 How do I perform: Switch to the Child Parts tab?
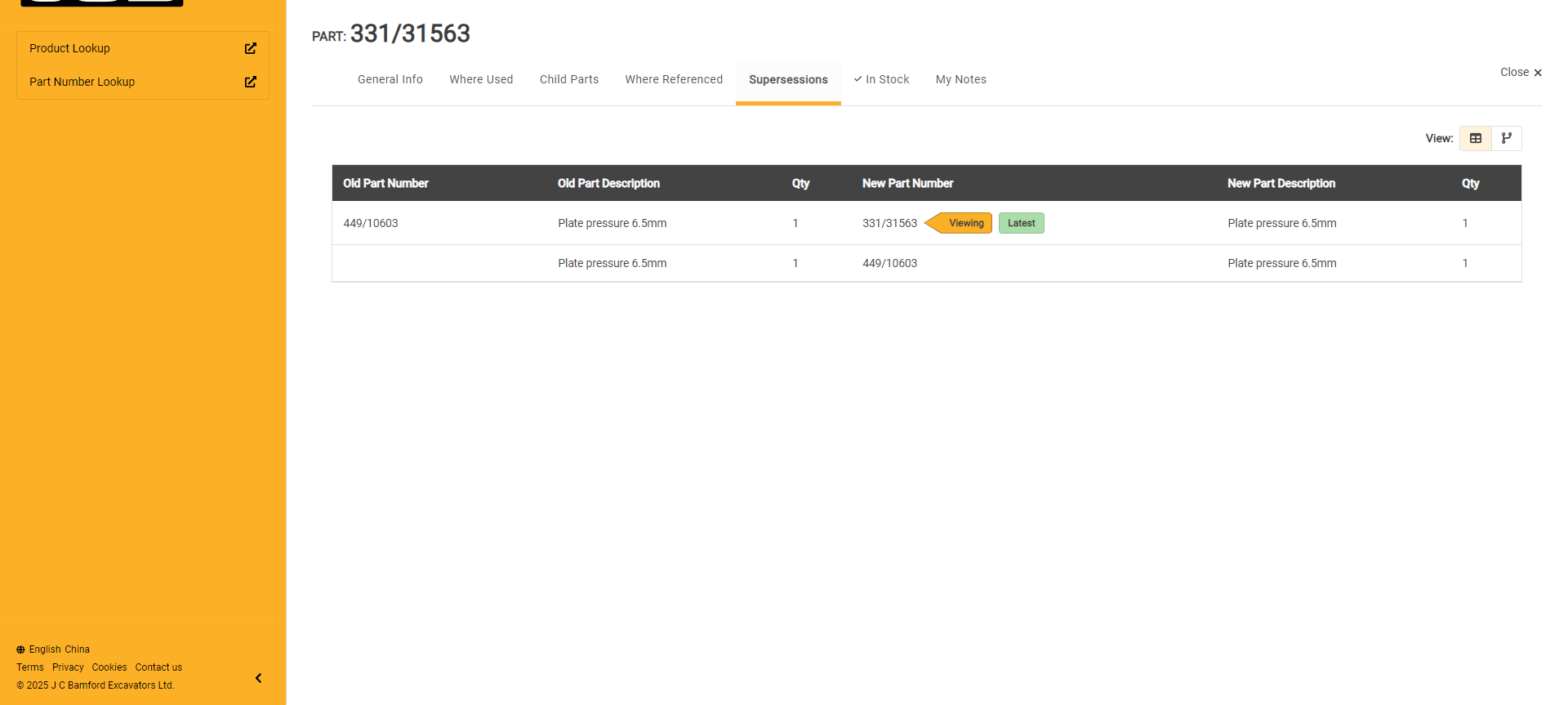point(568,79)
